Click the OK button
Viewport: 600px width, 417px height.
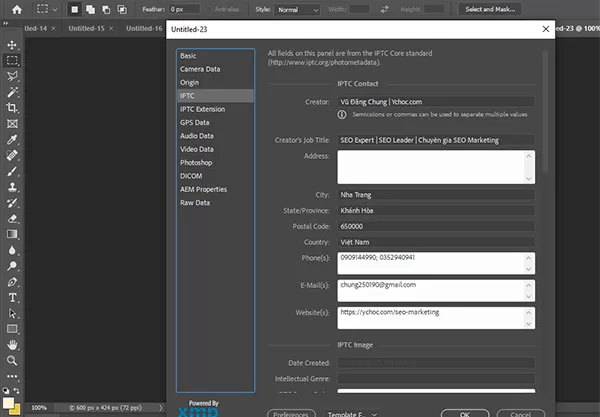pyautogui.click(x=465, y=414)
